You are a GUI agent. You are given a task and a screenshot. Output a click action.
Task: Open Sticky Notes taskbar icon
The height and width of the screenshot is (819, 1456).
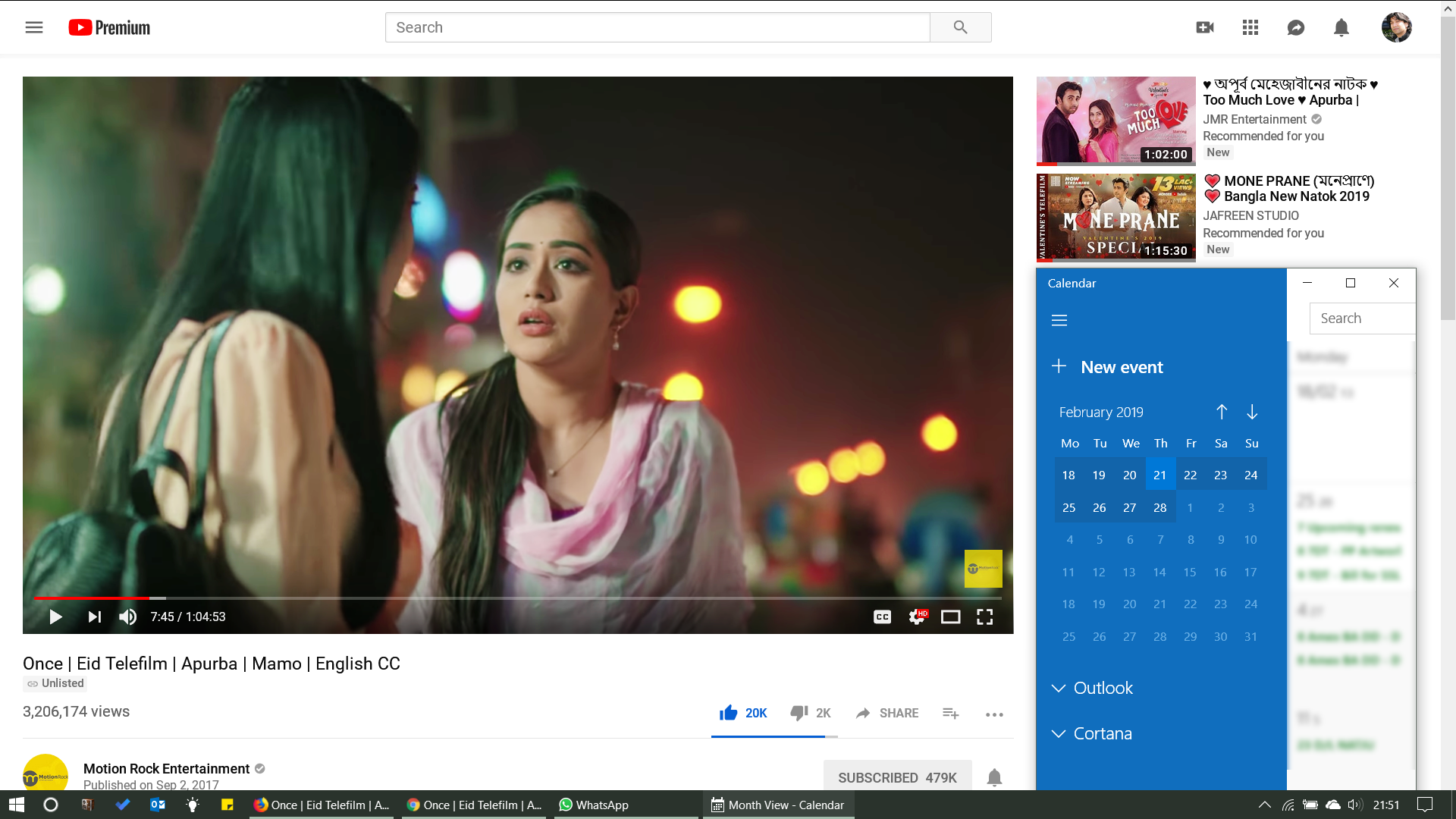(227, 805)
